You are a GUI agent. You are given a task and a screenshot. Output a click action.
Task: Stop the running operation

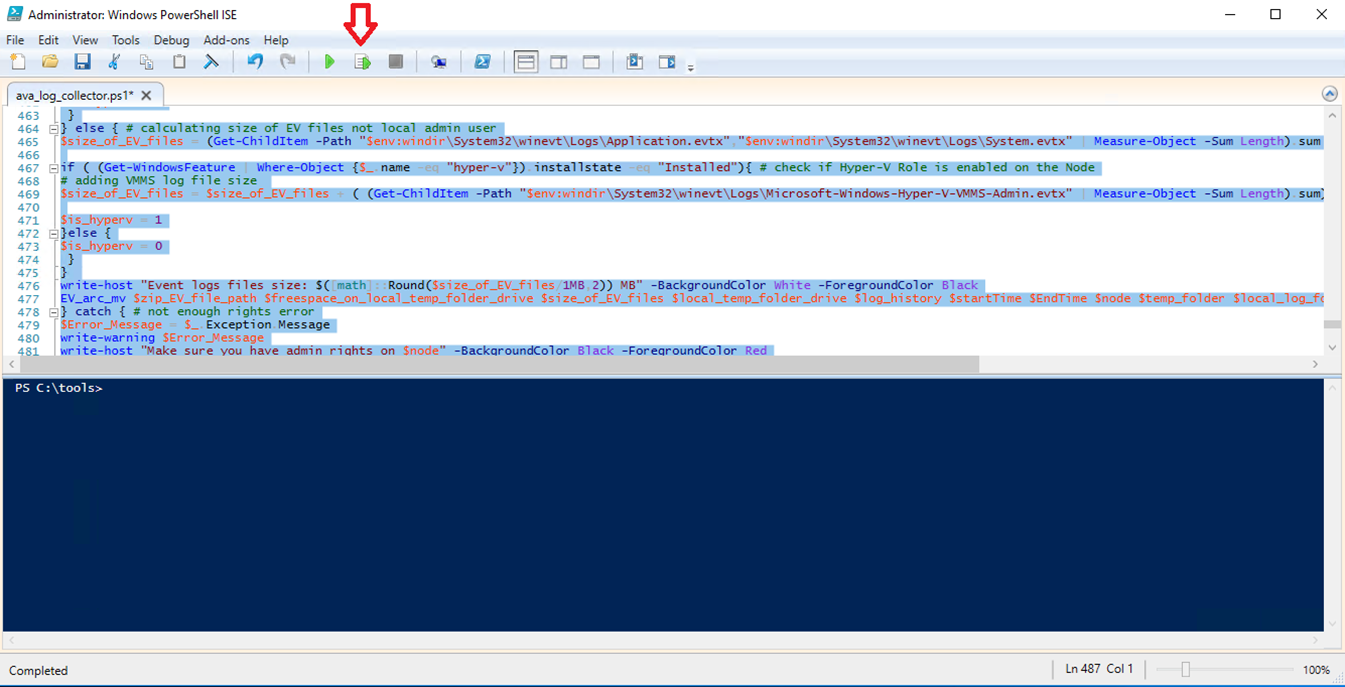coord(394,61)
